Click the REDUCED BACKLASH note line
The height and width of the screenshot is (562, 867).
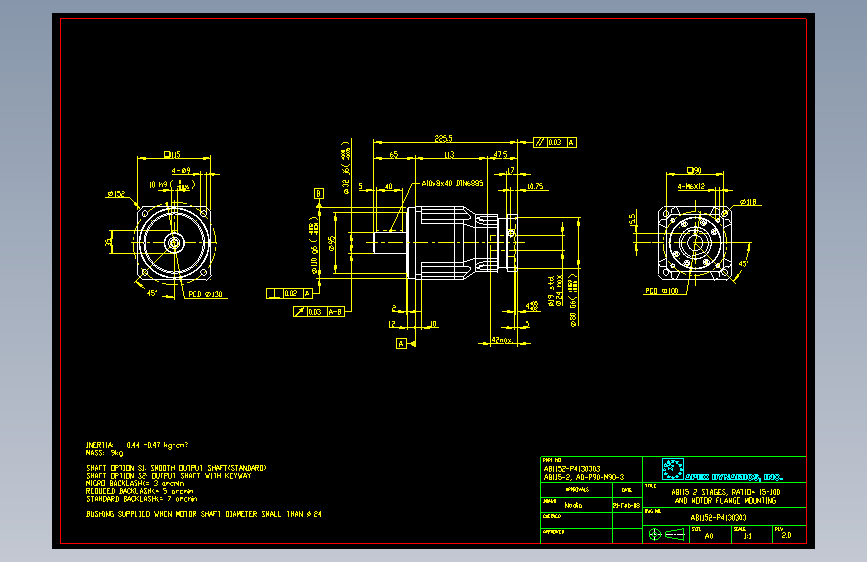point(139,491)
